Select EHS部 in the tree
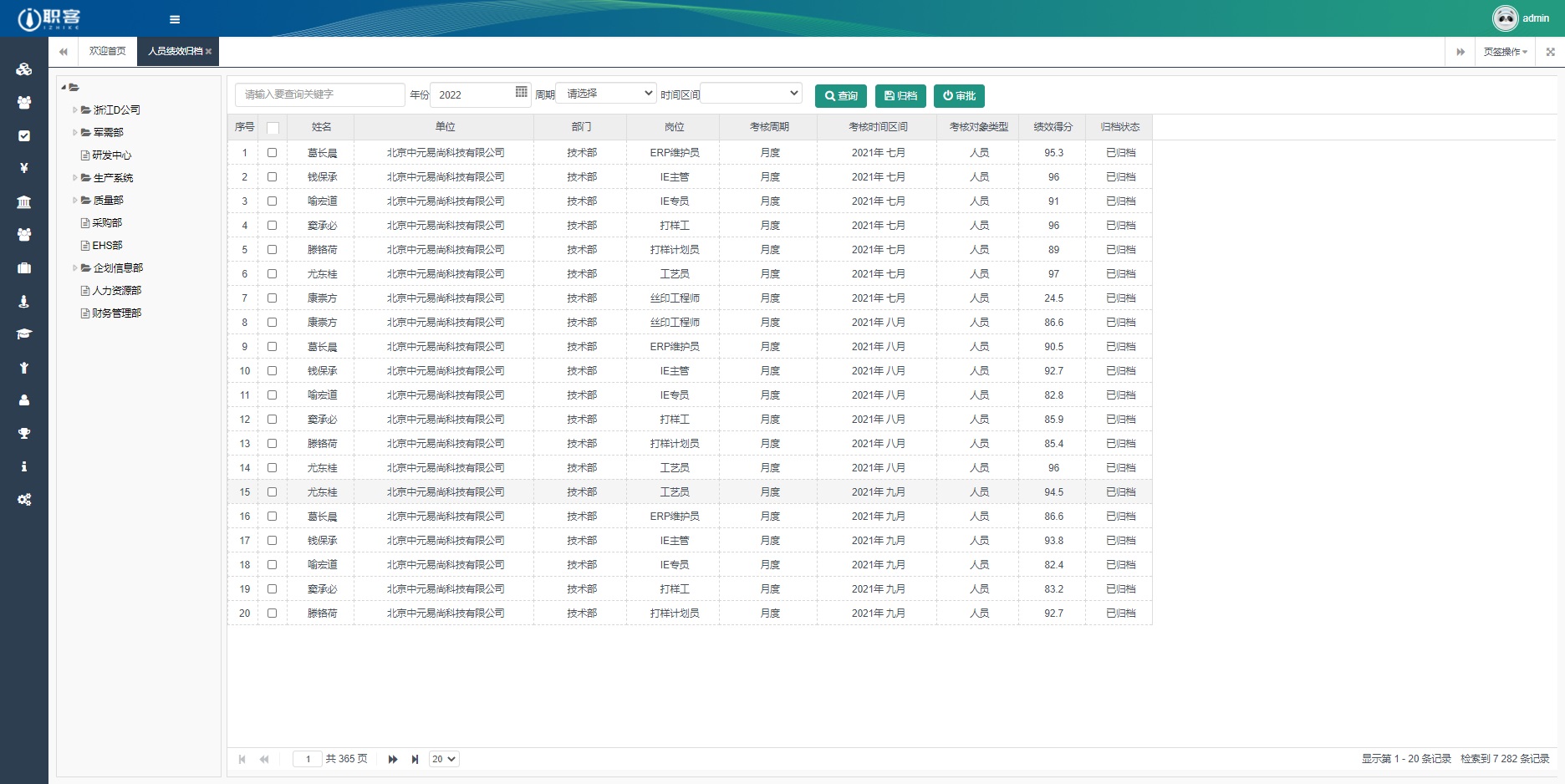Screen dimensions: 1565x784 pyautogui.click(x=107, y=245)
